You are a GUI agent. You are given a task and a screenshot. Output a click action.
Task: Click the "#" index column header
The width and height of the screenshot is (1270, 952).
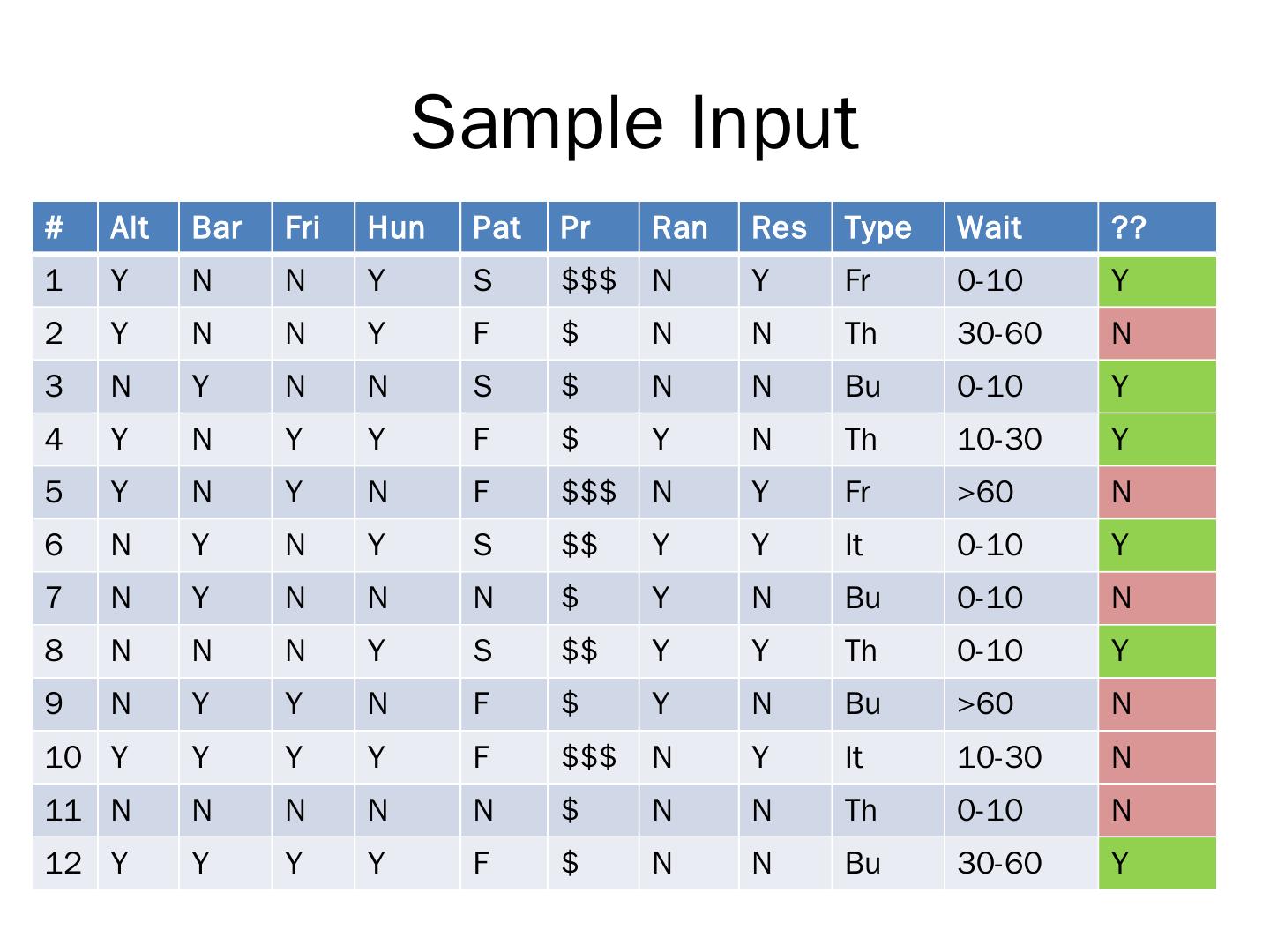64,227
